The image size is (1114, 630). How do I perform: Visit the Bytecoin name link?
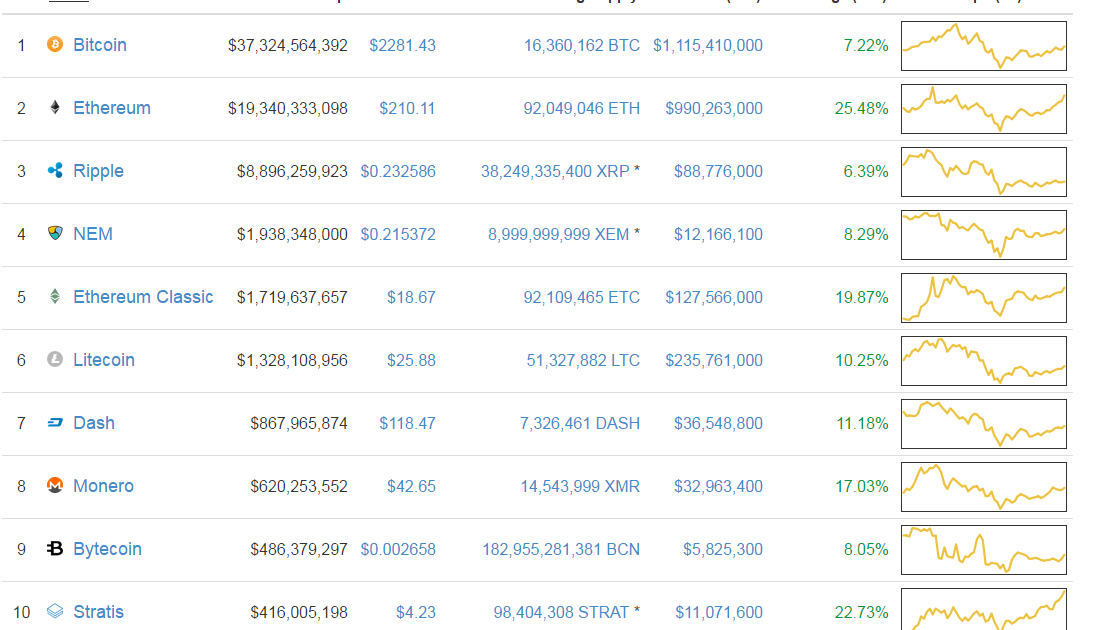click(107, 549)
